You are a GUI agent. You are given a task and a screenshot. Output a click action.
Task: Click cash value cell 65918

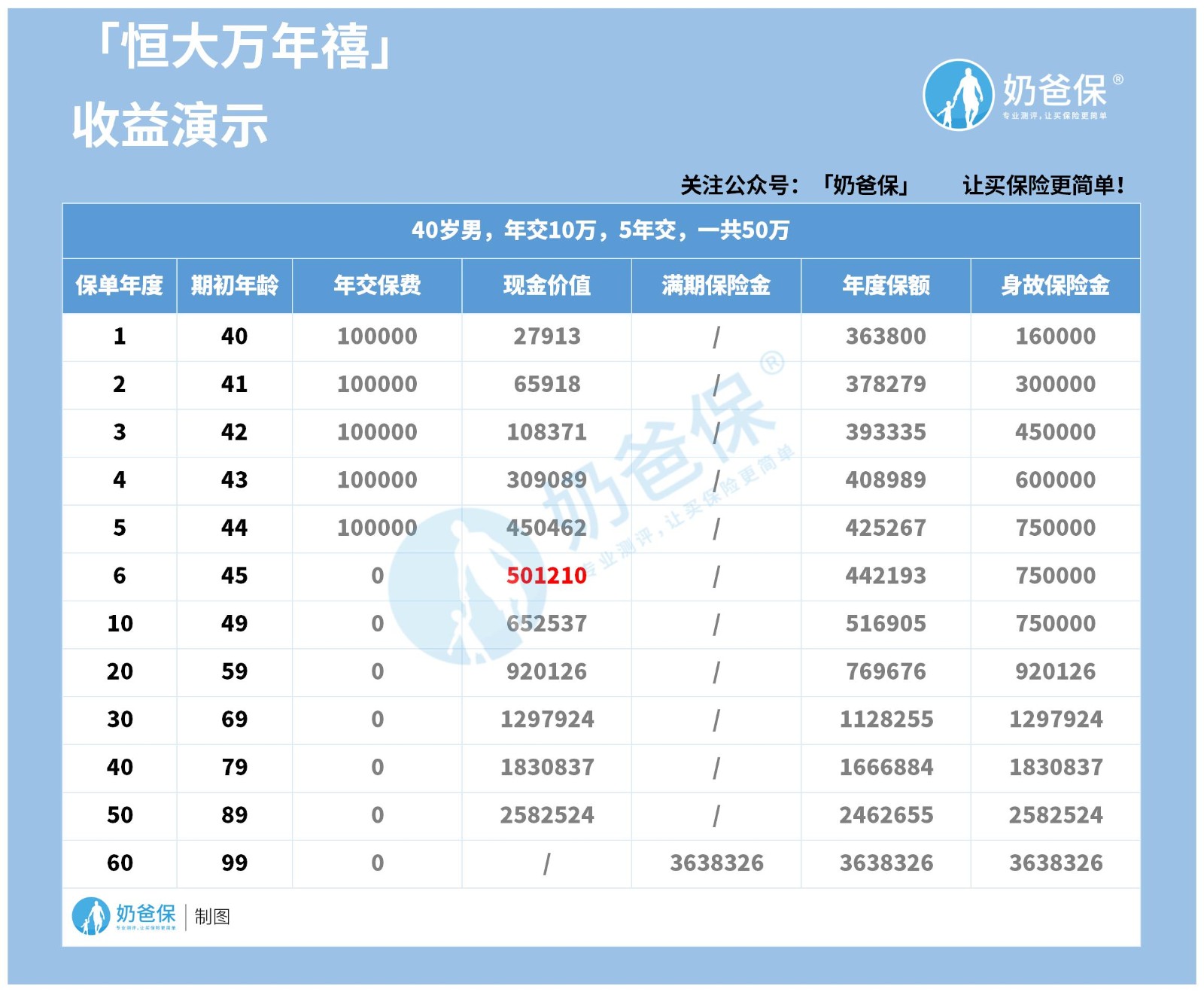[547, 385]
